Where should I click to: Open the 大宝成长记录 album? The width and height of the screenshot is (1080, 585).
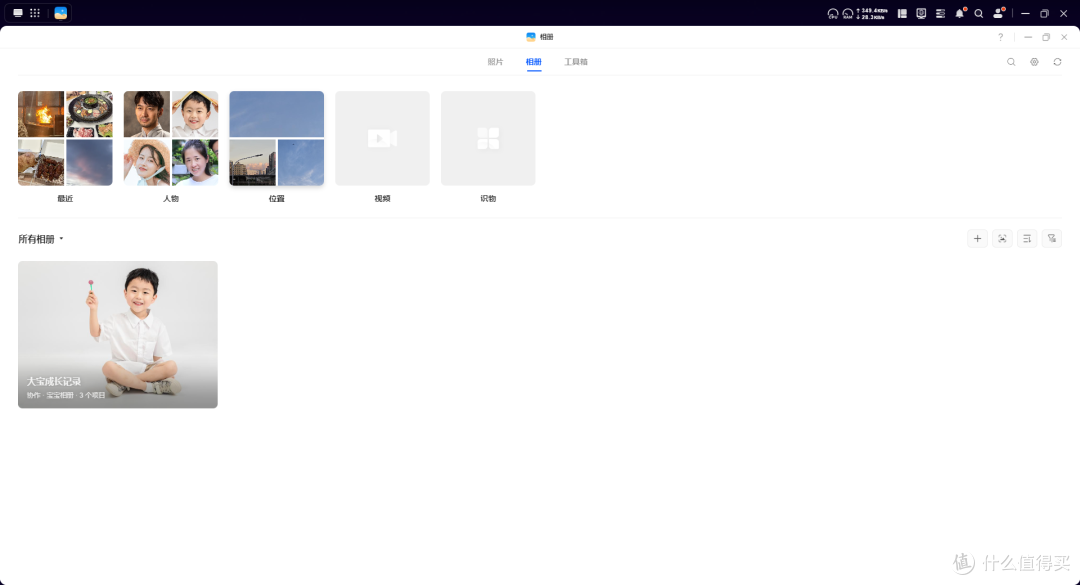coord(118,334)
